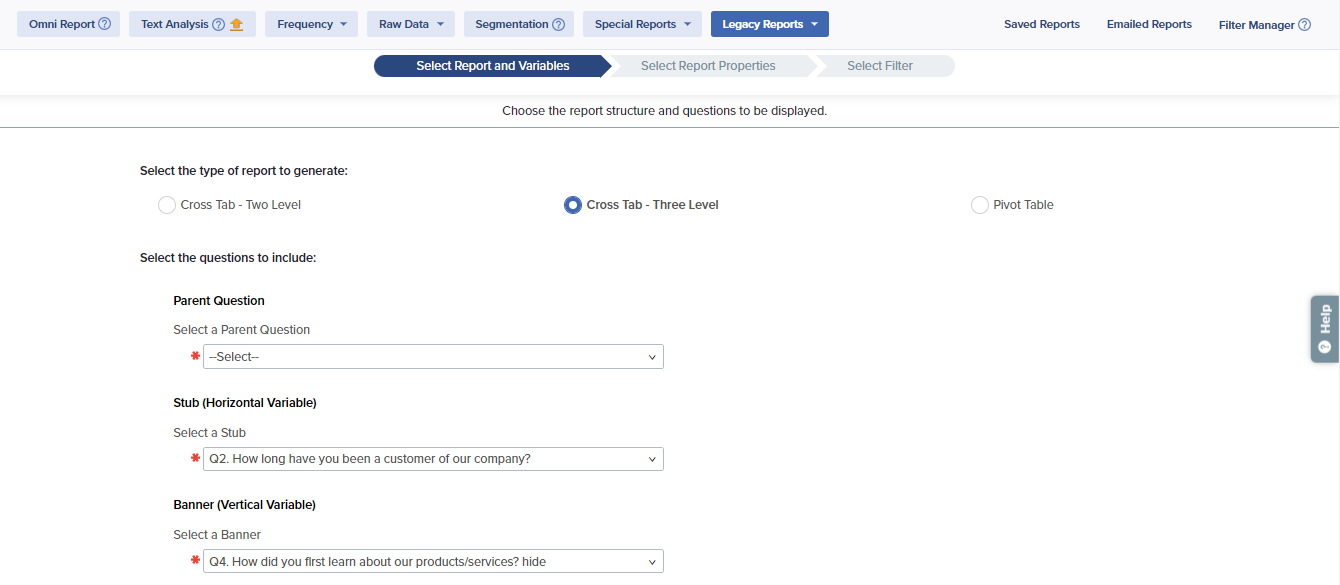
Task: Expand the Frequency menu
Action: click(311, 24)
